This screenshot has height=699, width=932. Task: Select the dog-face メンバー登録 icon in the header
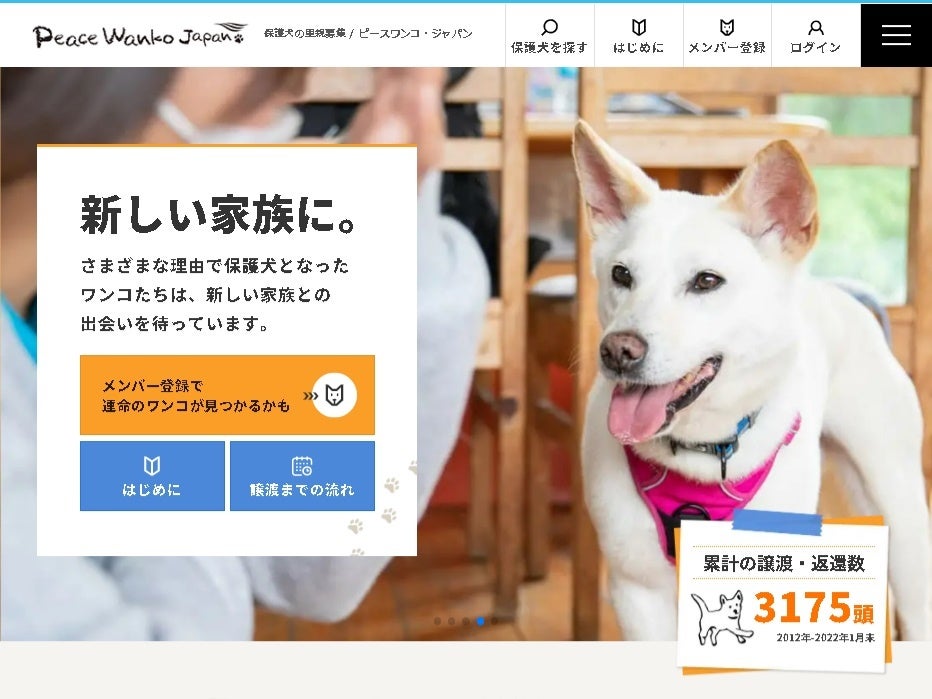727,27
